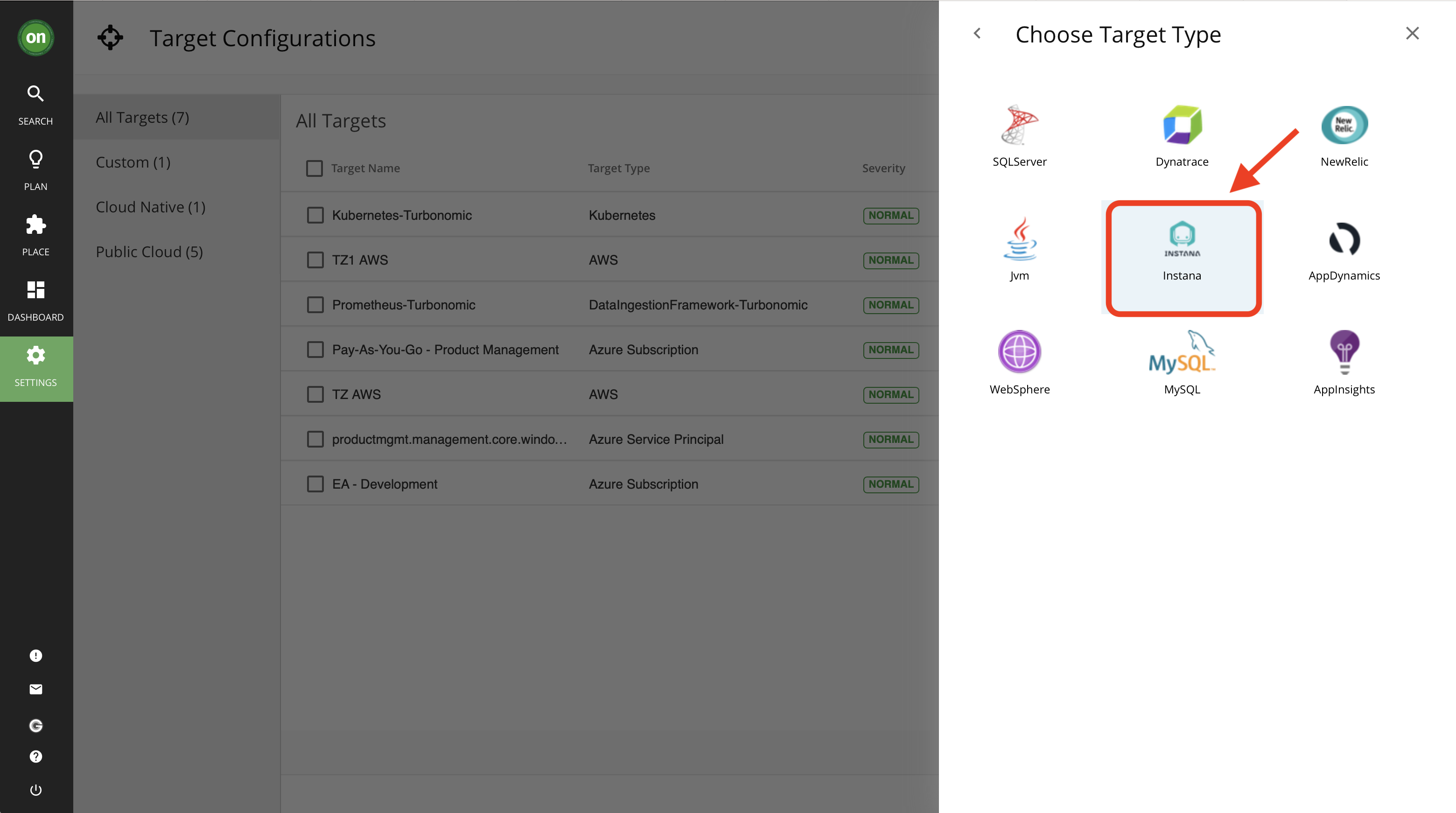Open the Public Cloud (5) category
This screenshot has width=1456, height=813.
click(149, 252)
